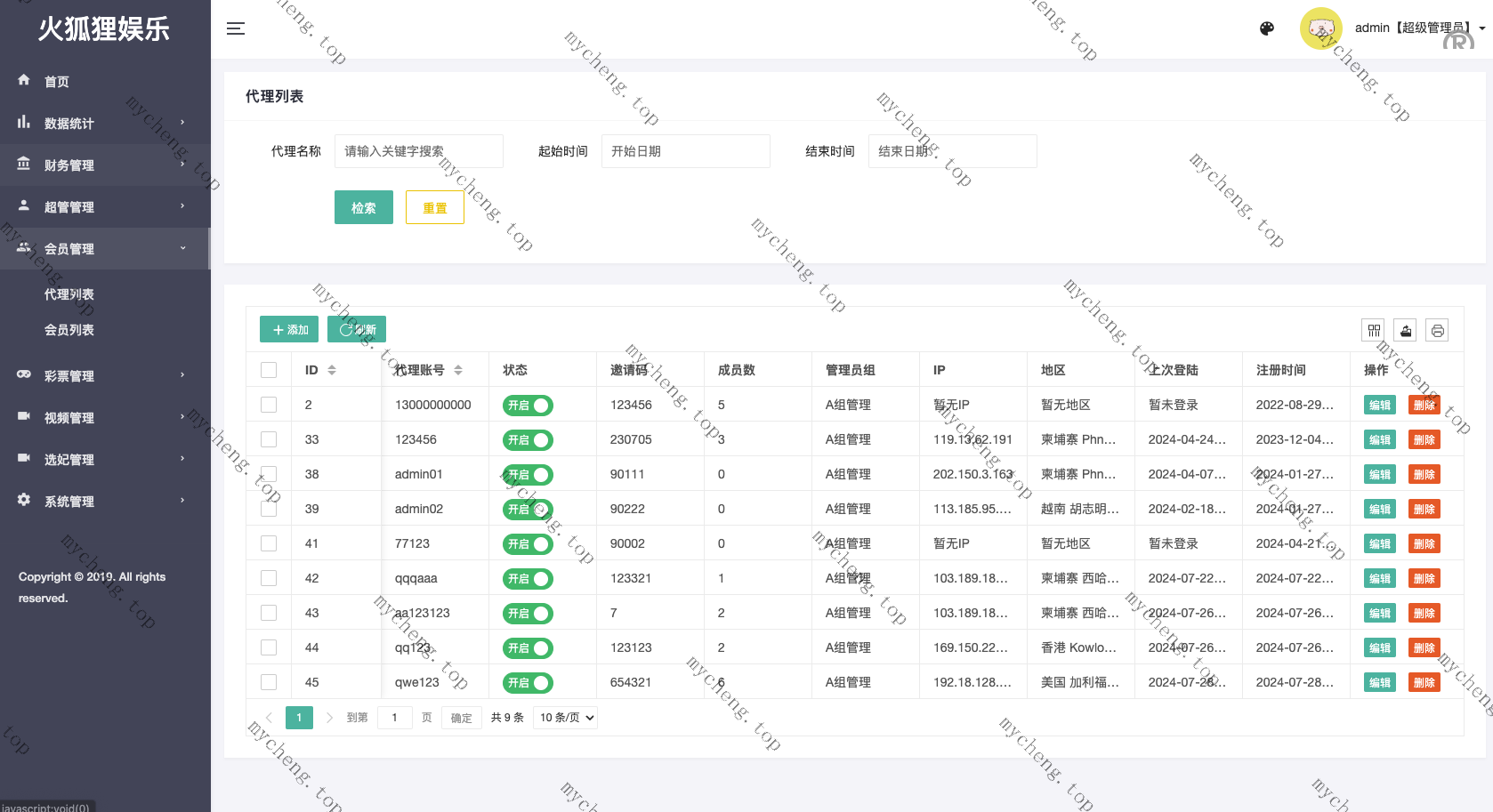Viewport: 1493px width, 812px height.
Task: Check the row checkbox for ID 33
Action: [x=269, y=439]
